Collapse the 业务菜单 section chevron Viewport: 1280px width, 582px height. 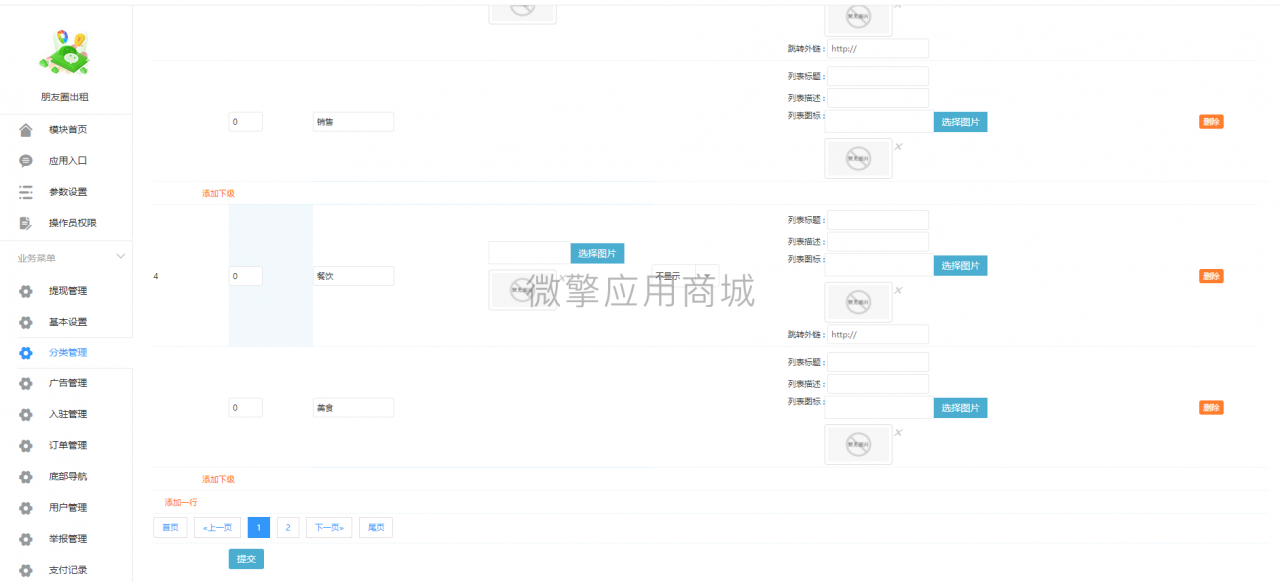[x=121, y=257]
